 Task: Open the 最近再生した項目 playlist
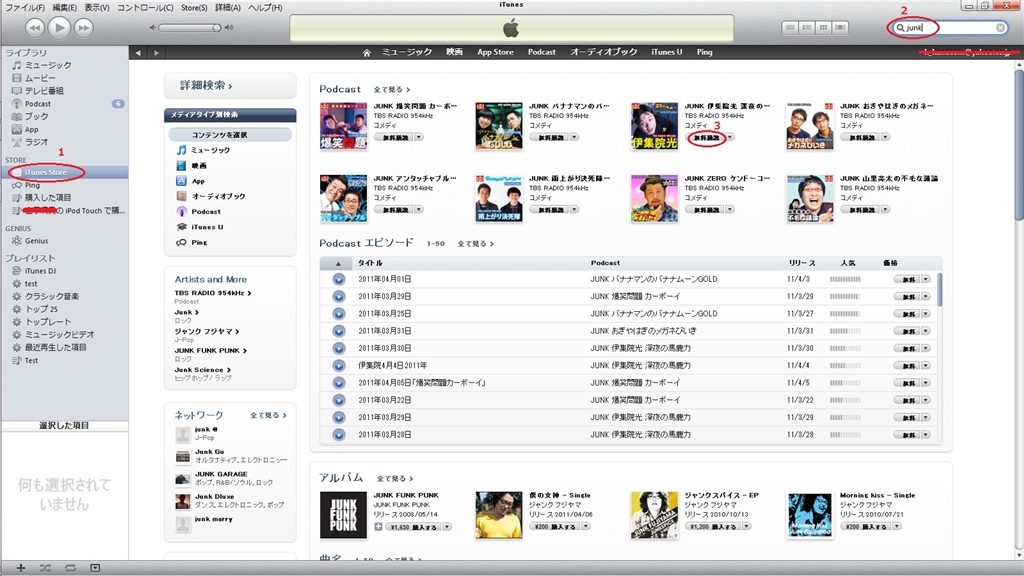point(56,347)
